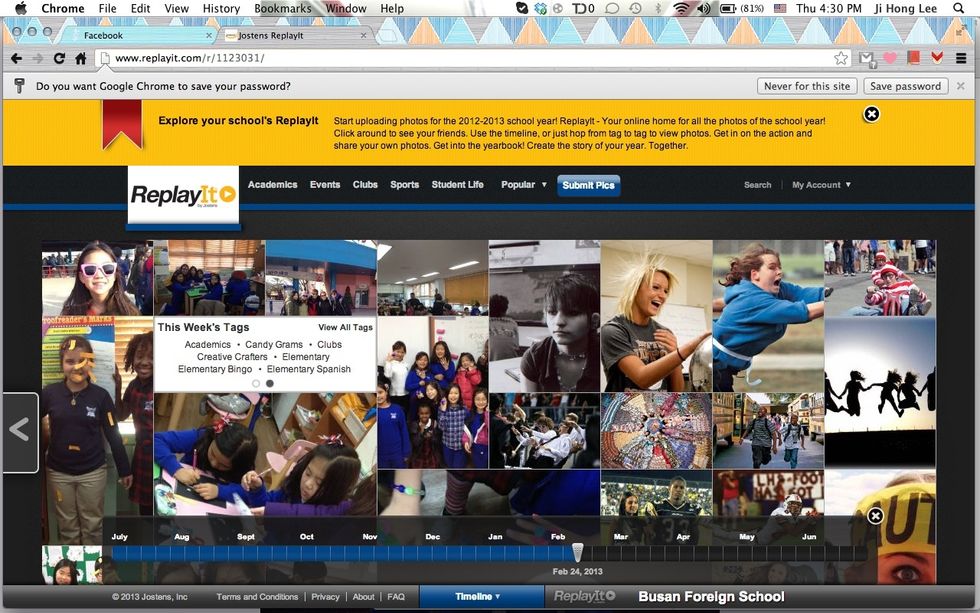This screenshot has width=980, height=613.
Task: Click the mail extension icon in toolbar
Action: point(867,59)
